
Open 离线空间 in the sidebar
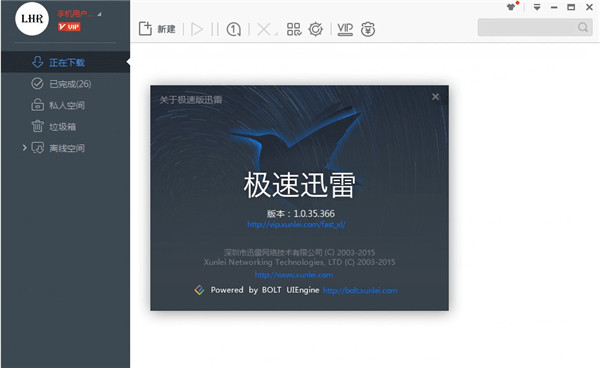click(x=65, y=148)
